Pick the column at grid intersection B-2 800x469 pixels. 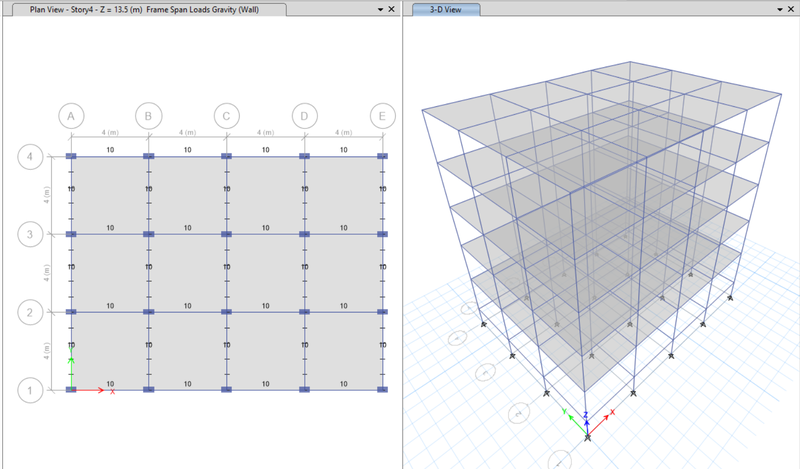click(x=148, y=312)
